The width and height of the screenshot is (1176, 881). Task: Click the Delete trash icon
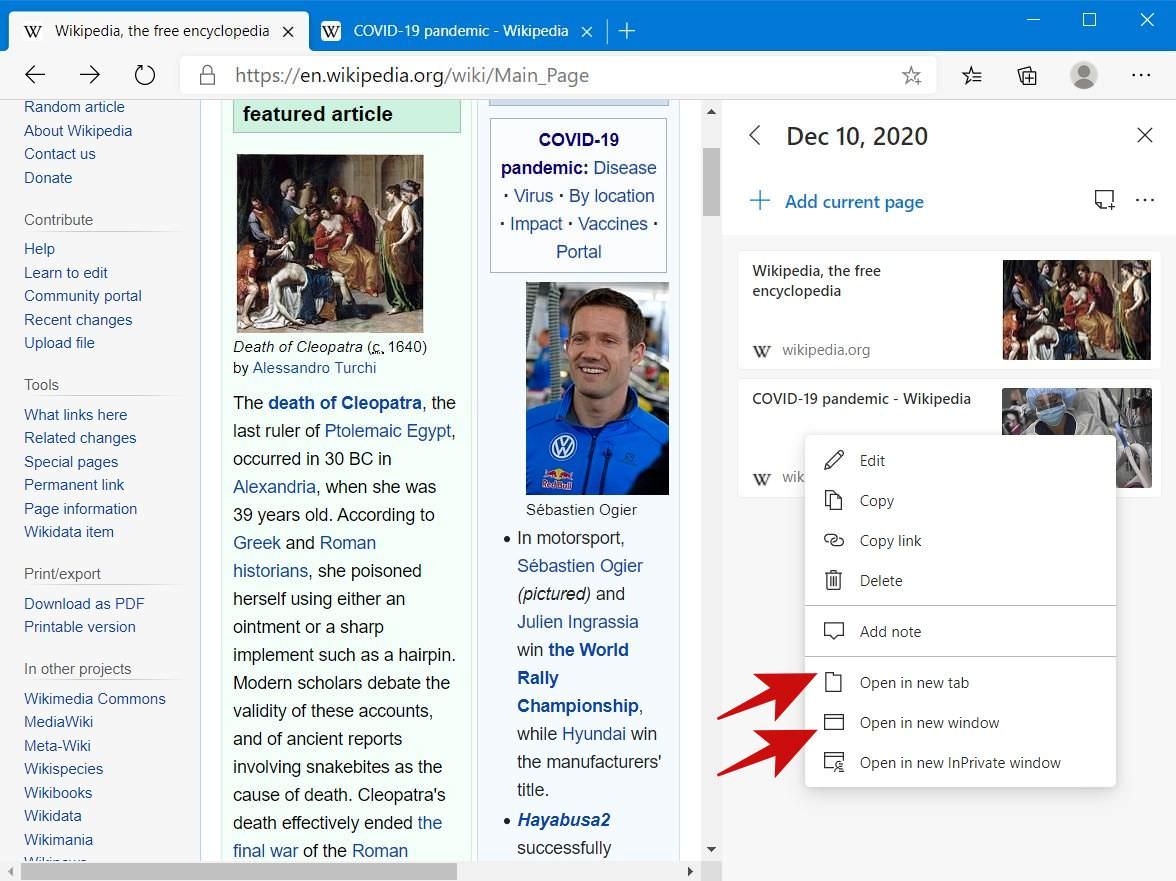click(833, 580)
